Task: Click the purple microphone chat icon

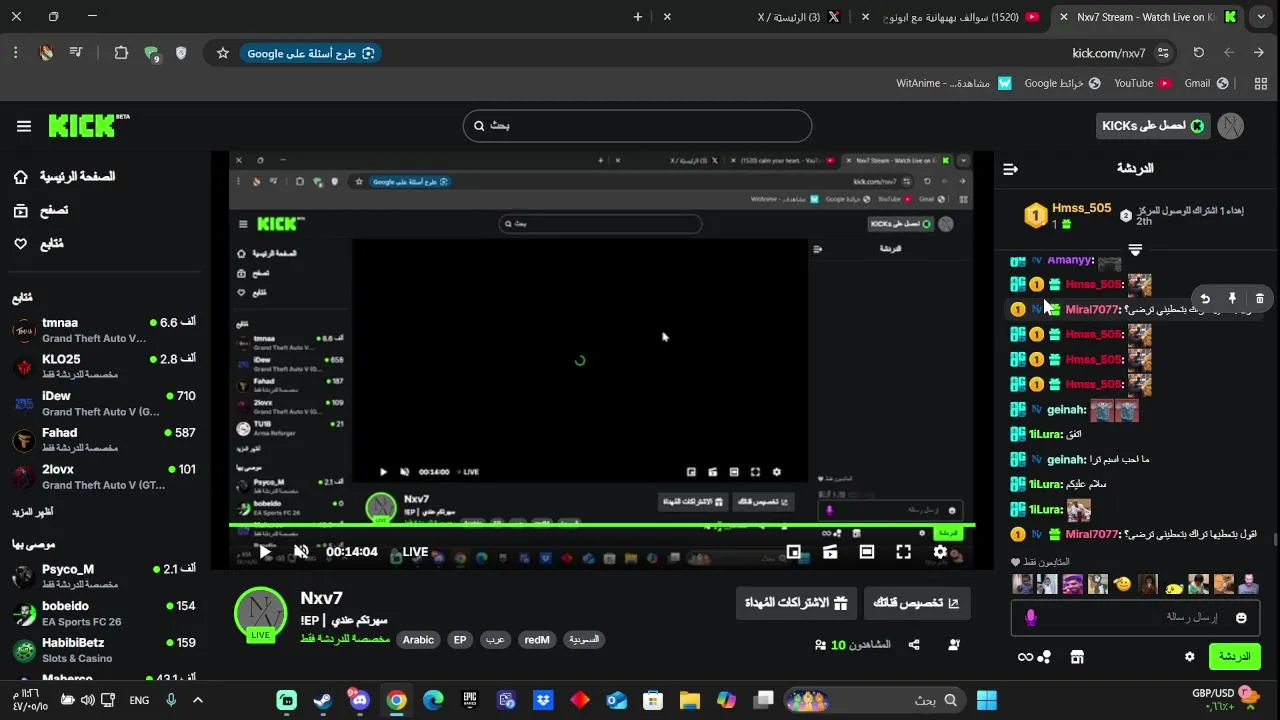Action: point(1031,618)
